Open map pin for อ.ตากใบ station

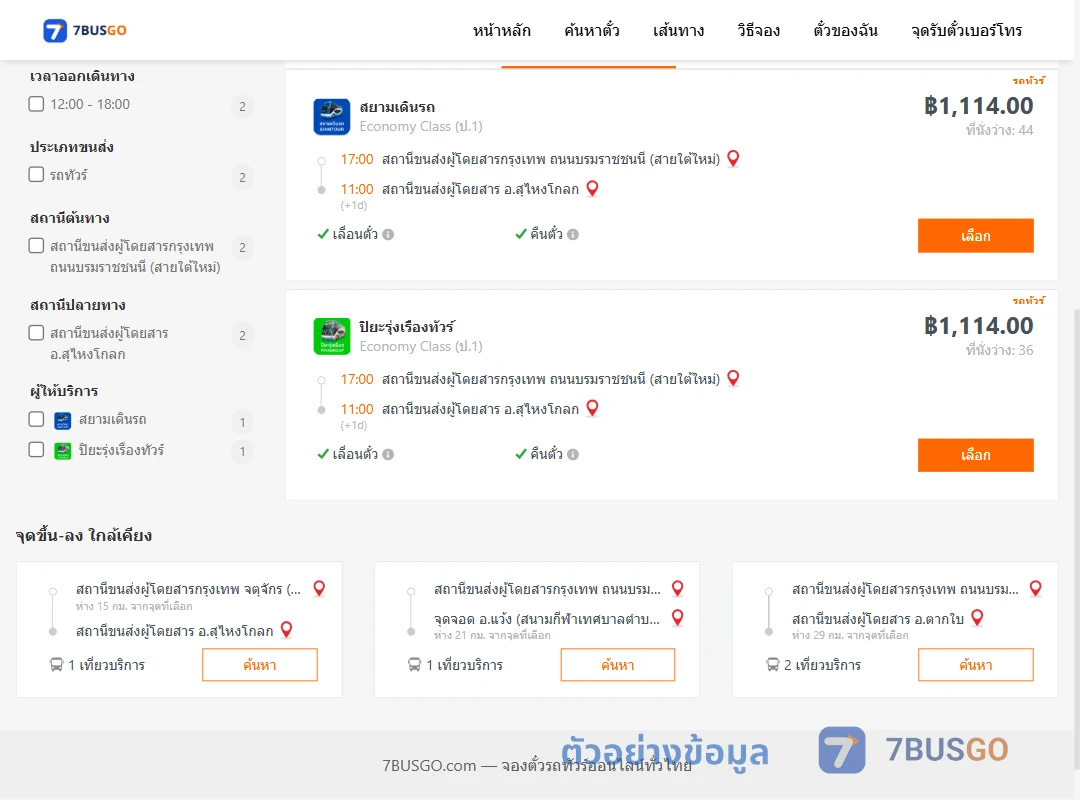tap(977, 618)
